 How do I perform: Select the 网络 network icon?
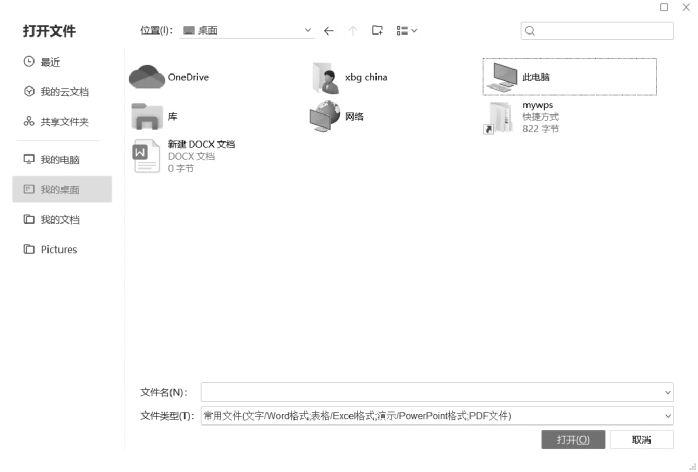(325, 116)
